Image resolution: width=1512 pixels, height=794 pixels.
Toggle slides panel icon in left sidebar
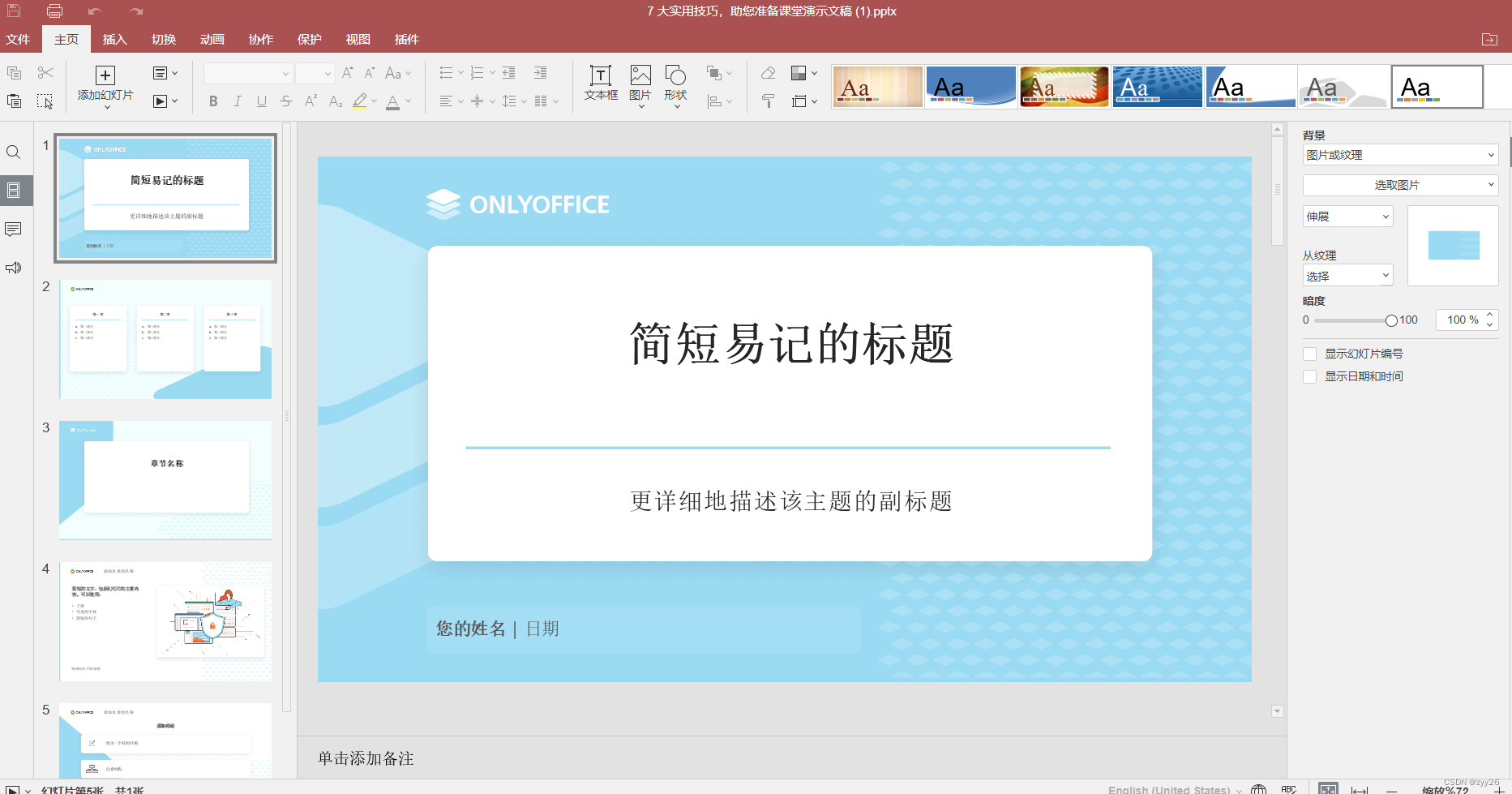coord(14,191)
